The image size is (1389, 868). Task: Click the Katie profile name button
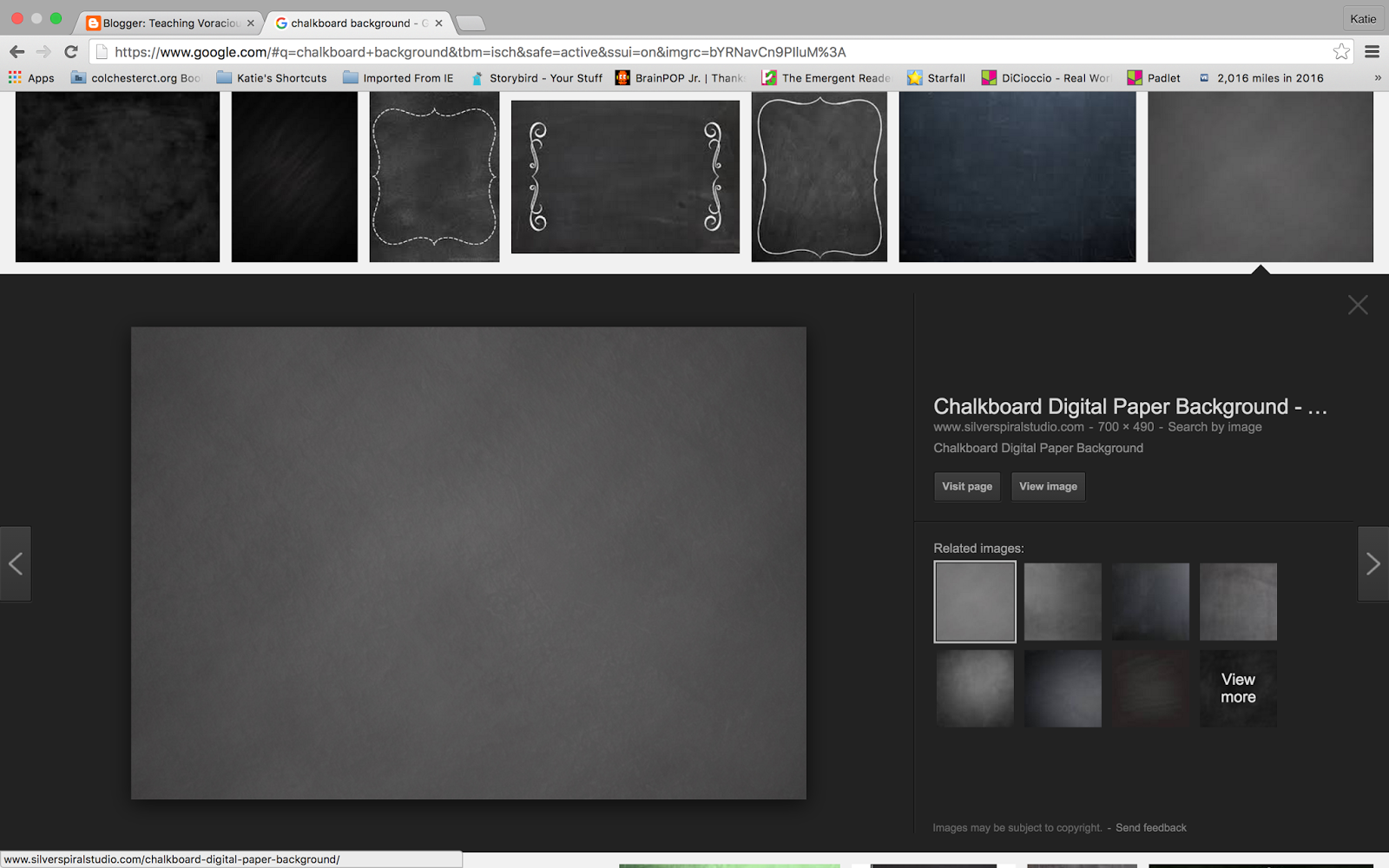1362,17
